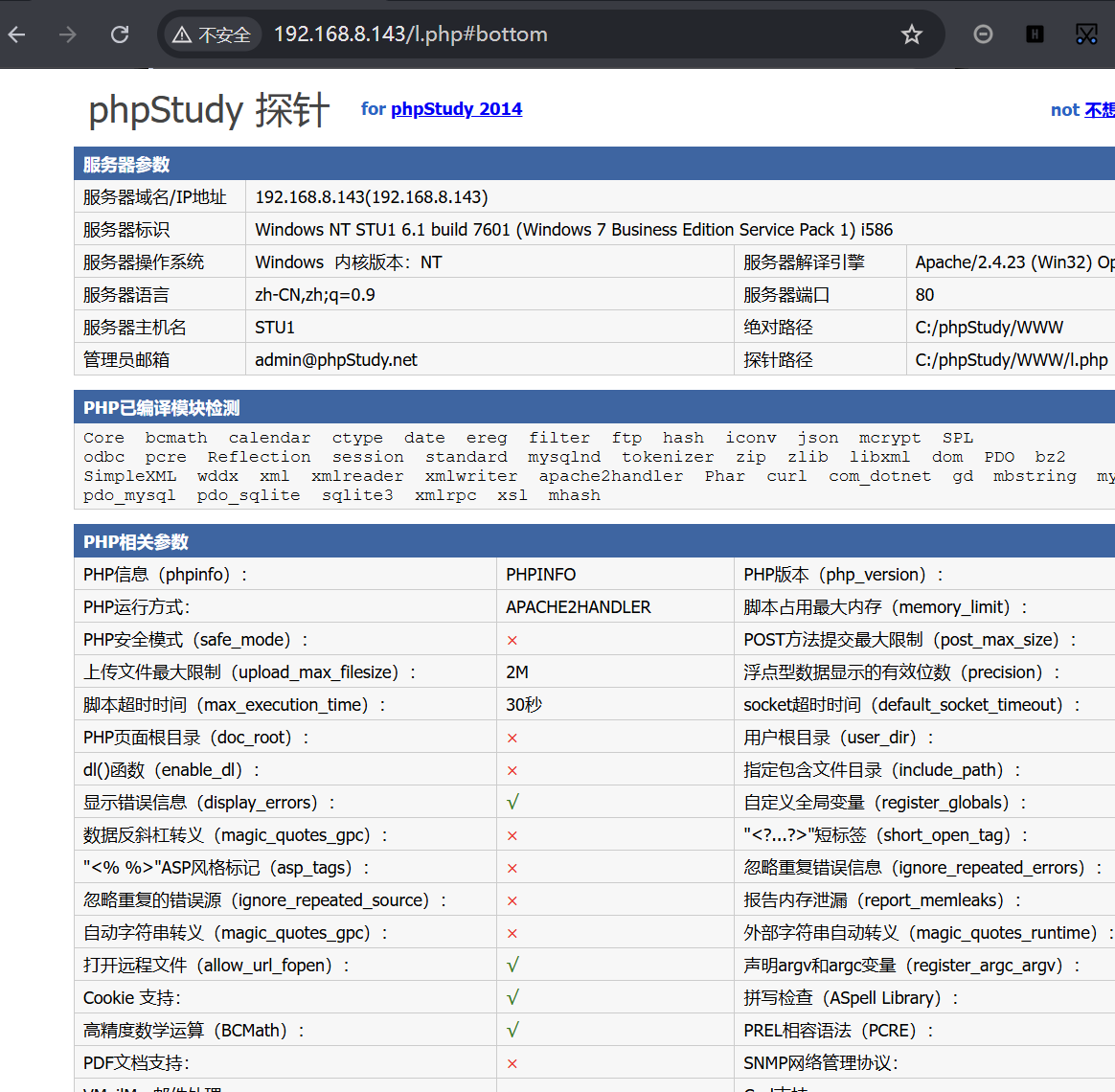This screenshot has height=1092, width=1115.
Task: Select the magic_quotes_runtime label
Action: [x=929, y=933]
